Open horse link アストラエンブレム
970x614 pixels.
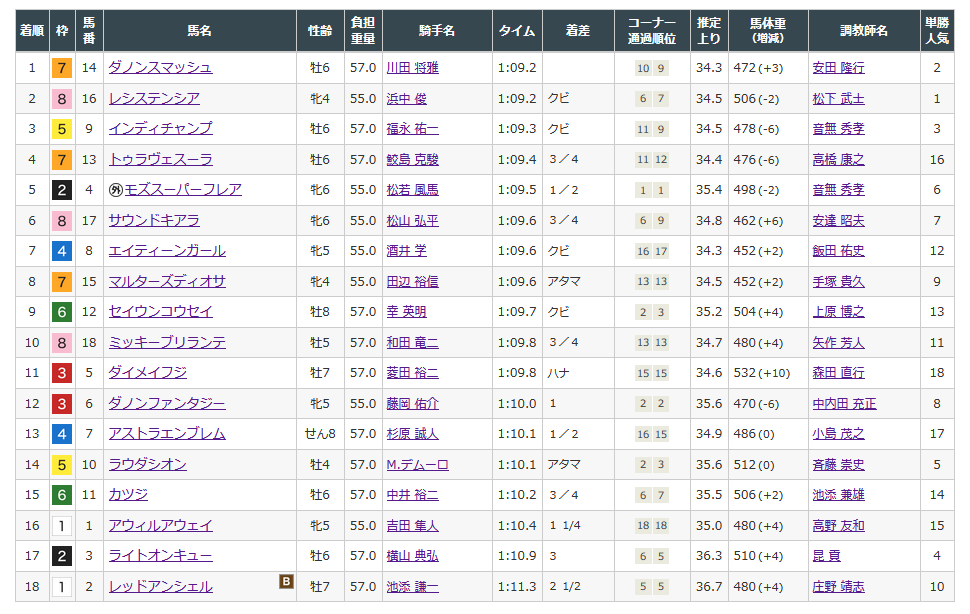pos(167,434)
